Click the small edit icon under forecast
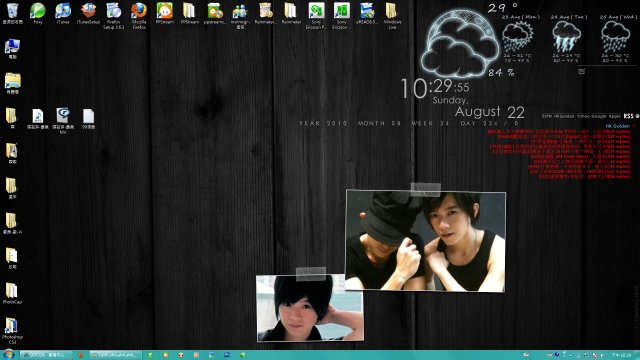The image size is (640, 360). point(582,71)
